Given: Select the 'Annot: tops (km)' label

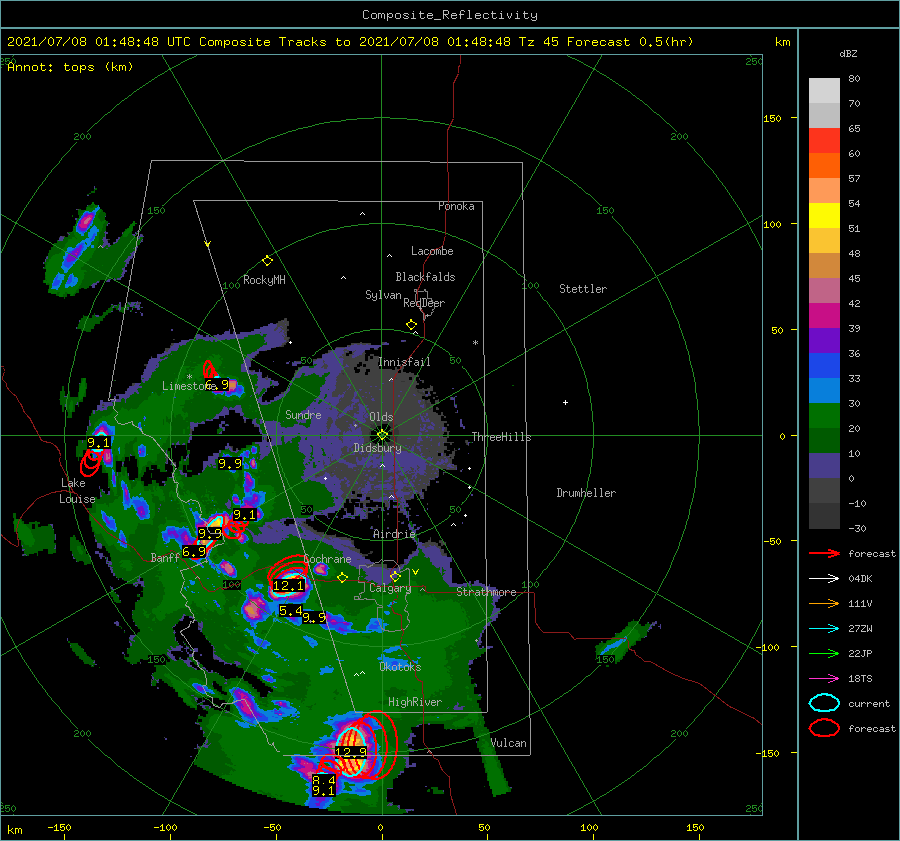Looking at the screenshot, I should point(70,67).
